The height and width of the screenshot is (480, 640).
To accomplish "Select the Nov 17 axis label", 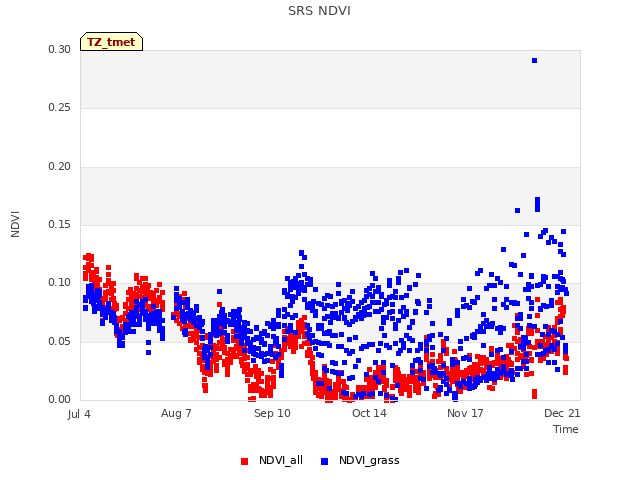I will point(465,413).
